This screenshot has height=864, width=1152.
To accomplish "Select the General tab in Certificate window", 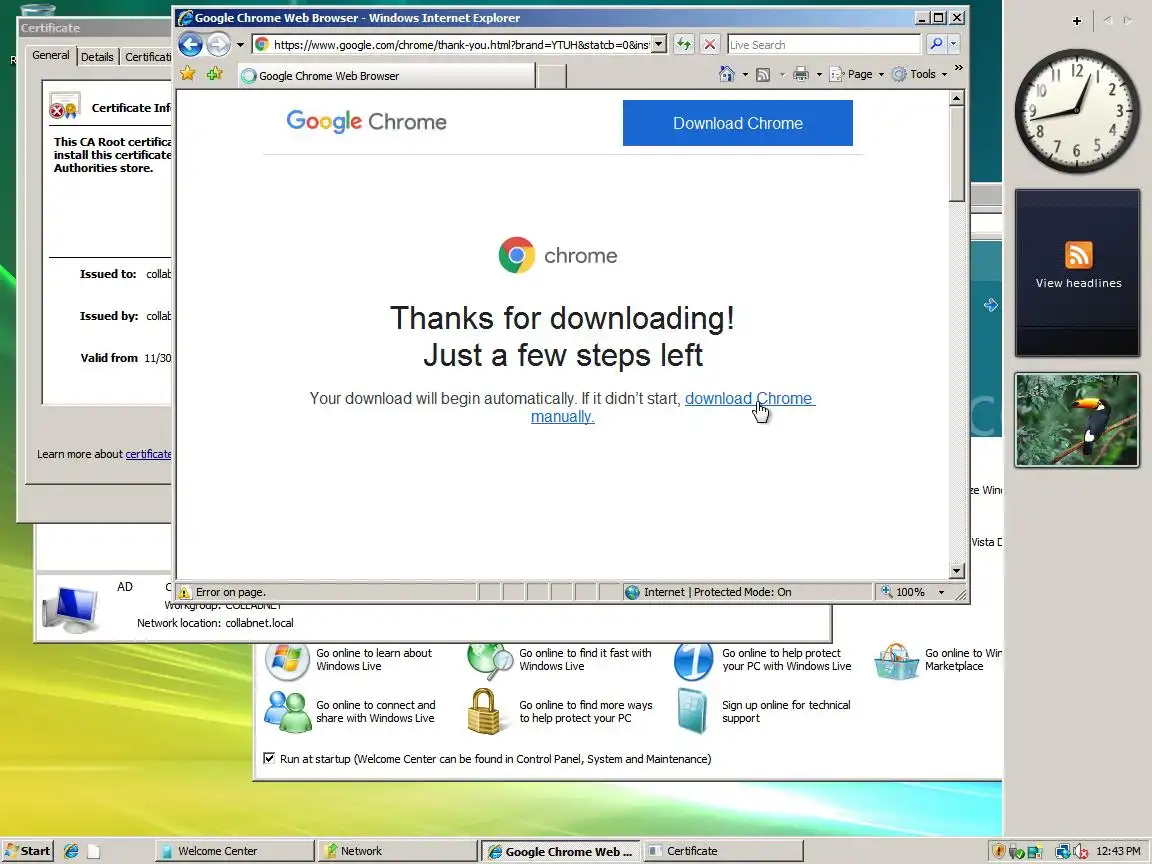I will (51, 55).
